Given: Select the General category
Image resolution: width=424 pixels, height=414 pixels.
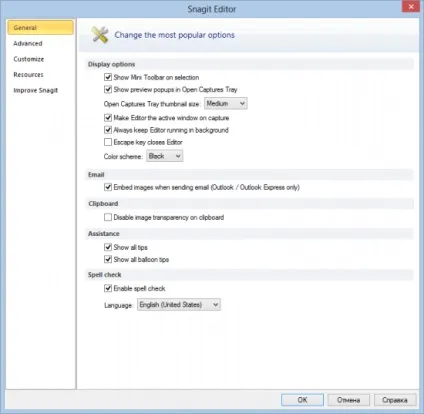Looking at the screenshot, I should (40, 27).
